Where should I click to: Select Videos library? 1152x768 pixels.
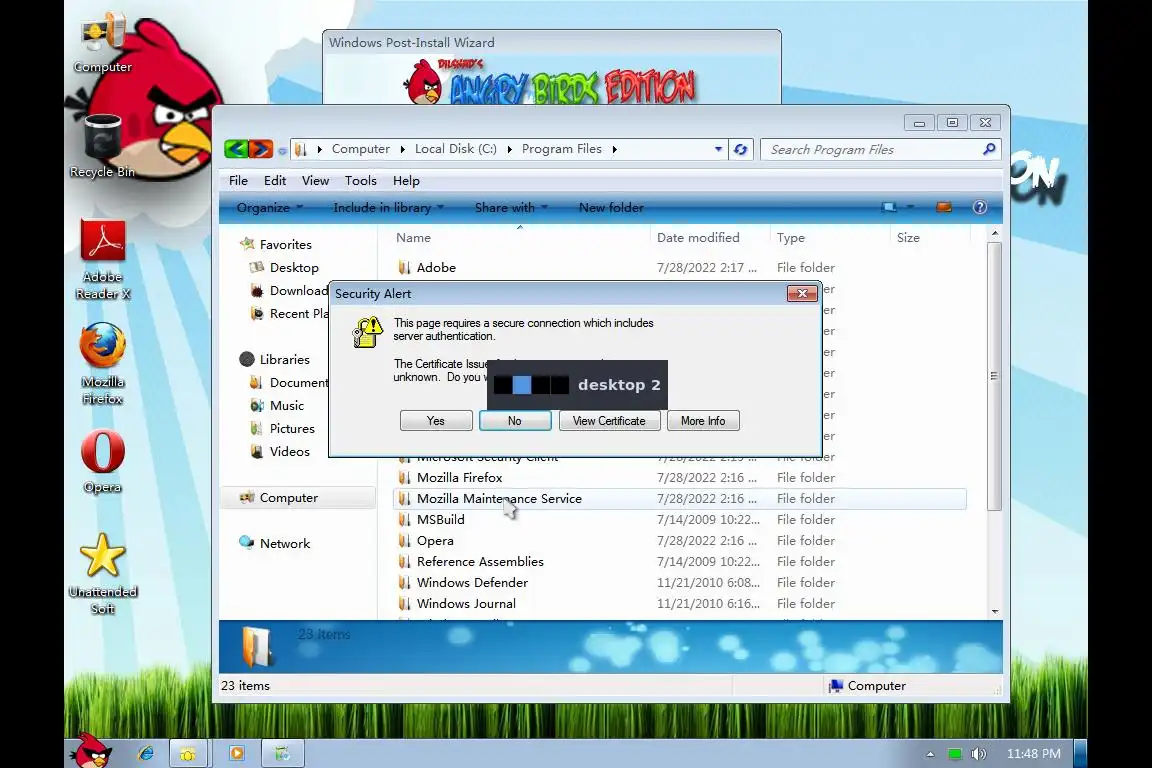pos(289,452)
